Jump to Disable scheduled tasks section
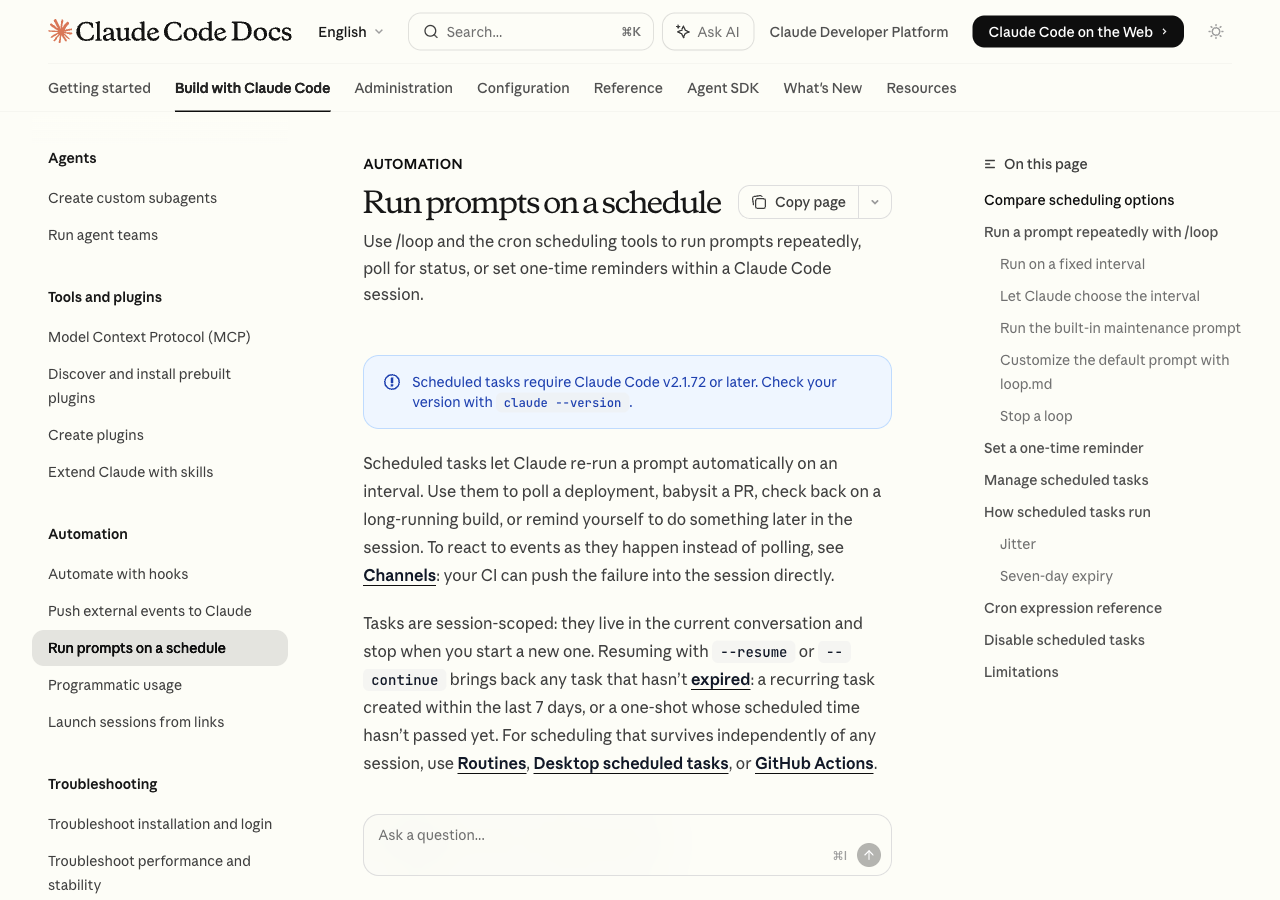 point(1064,640)
